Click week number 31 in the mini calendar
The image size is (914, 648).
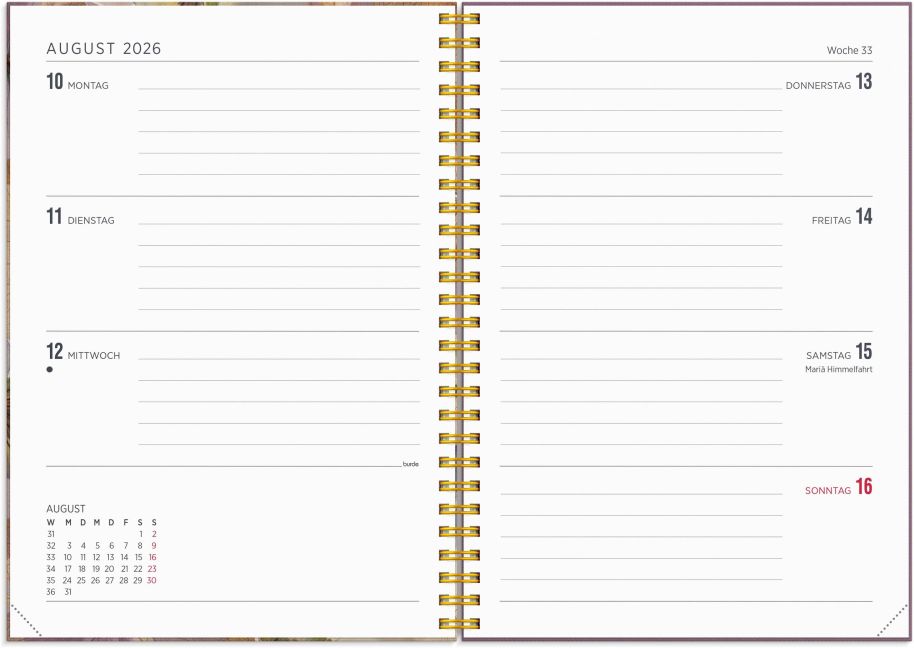[51, 534]
